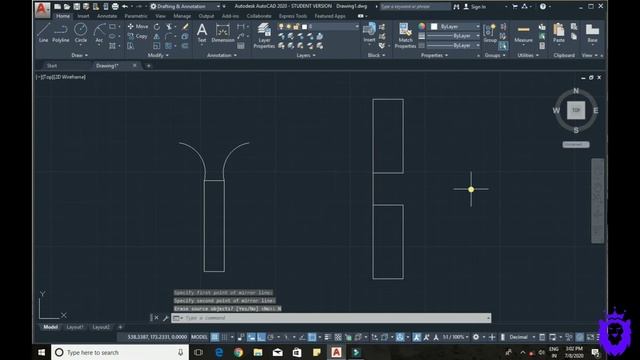Select the Circle tool
Image resolution: width=640 pixels, height=360 pixels.
(x=80, y=33)
